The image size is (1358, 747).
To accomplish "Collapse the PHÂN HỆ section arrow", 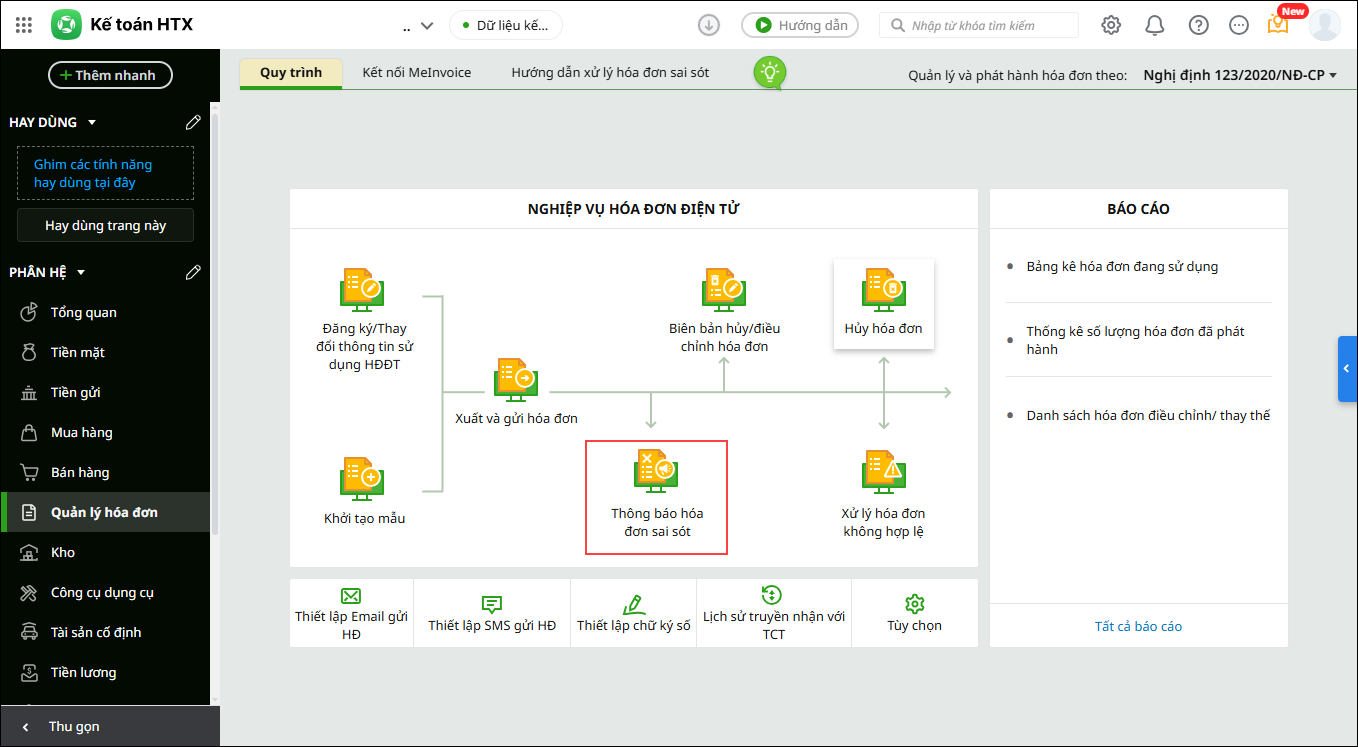I will [x=81, y=272].
